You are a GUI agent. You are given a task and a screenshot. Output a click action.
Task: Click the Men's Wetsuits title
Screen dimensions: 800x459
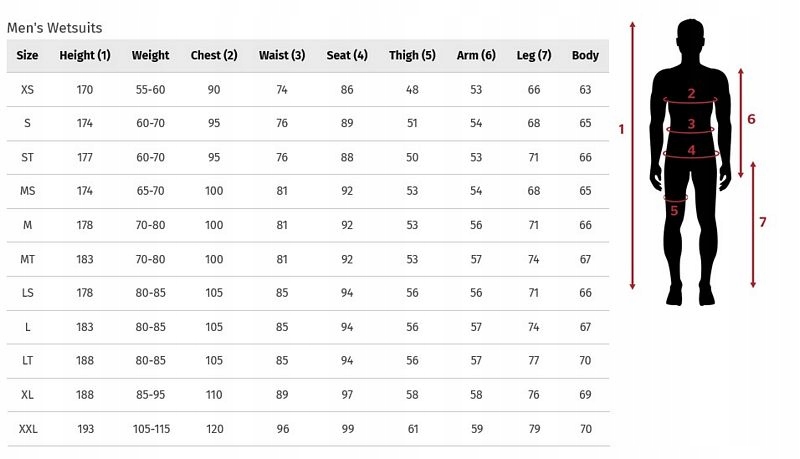55,28
